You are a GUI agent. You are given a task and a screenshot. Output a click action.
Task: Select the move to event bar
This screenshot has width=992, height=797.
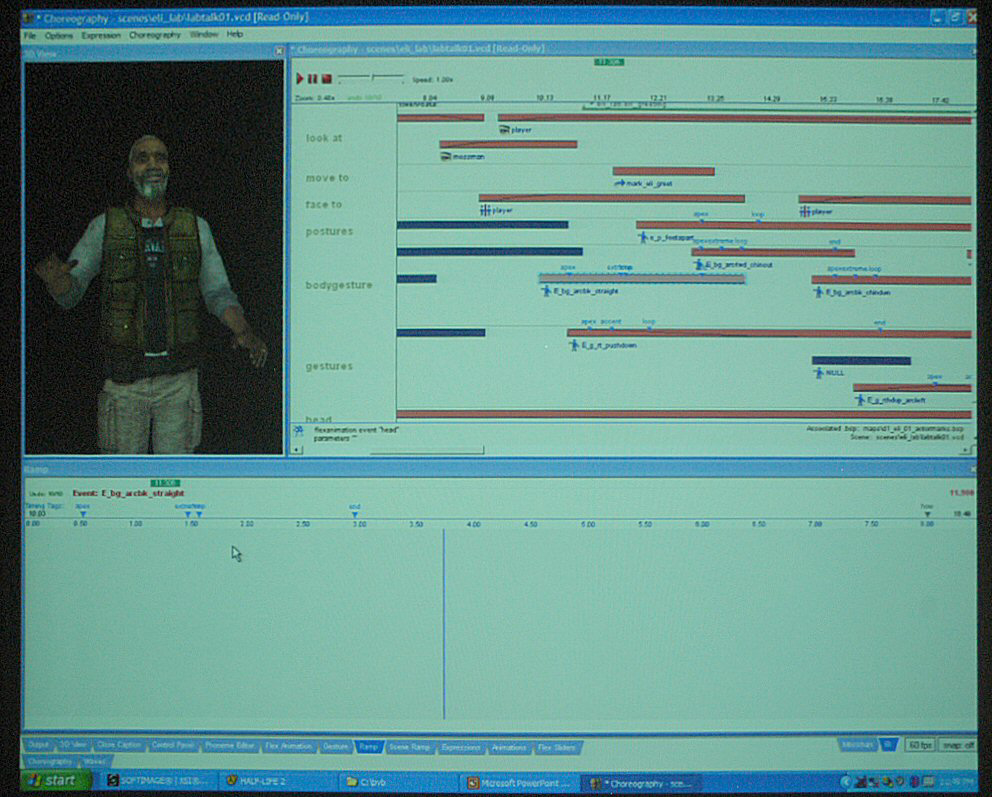[664, 171]
